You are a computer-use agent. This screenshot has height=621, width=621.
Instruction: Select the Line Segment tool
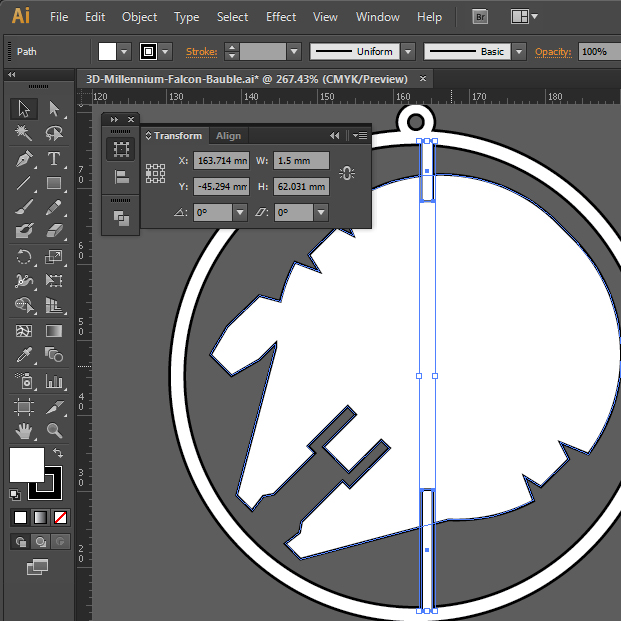click(24, 183)
